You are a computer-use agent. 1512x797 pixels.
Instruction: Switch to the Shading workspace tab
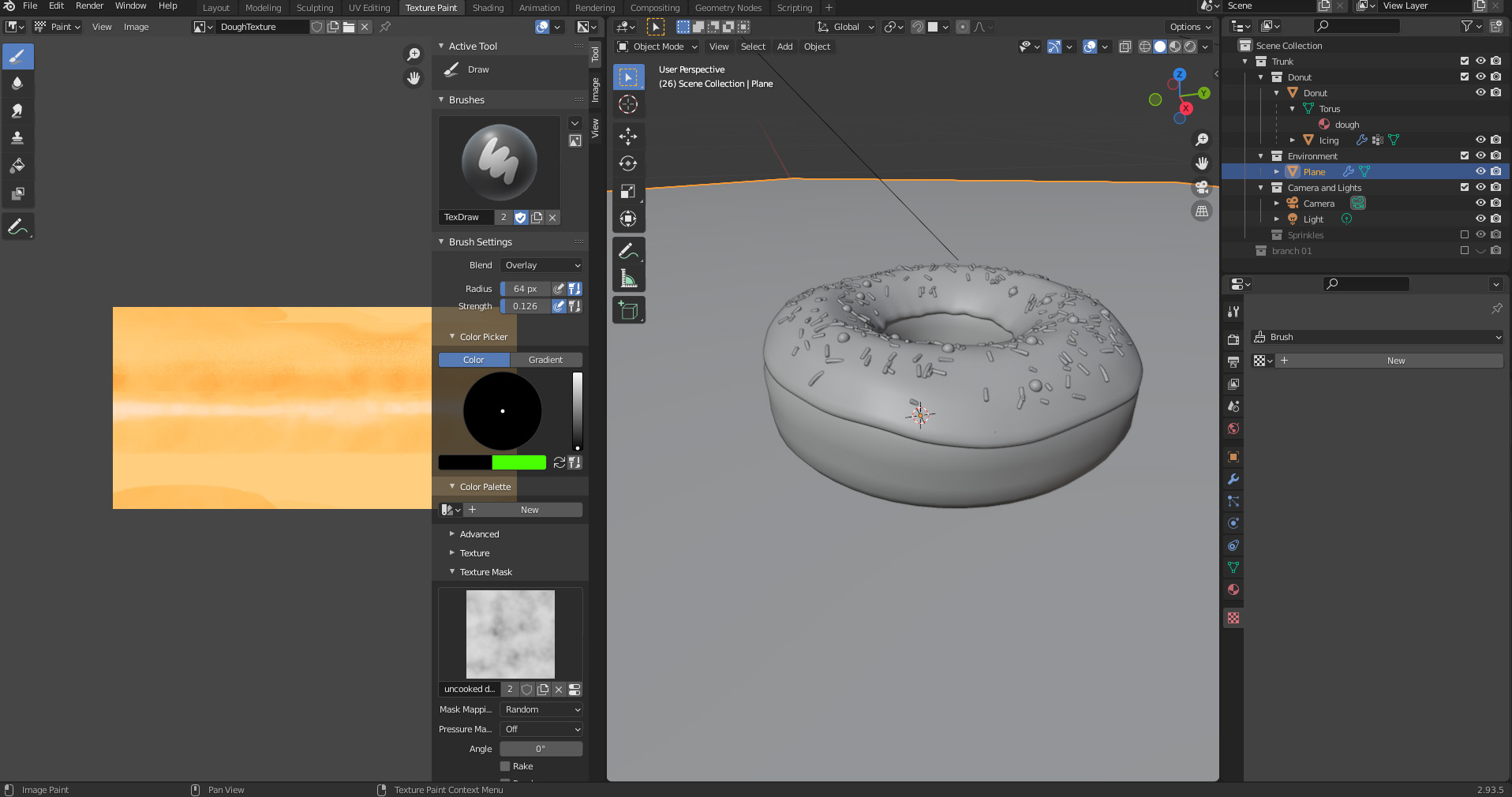pyautogui.click(x=488, y=8)
